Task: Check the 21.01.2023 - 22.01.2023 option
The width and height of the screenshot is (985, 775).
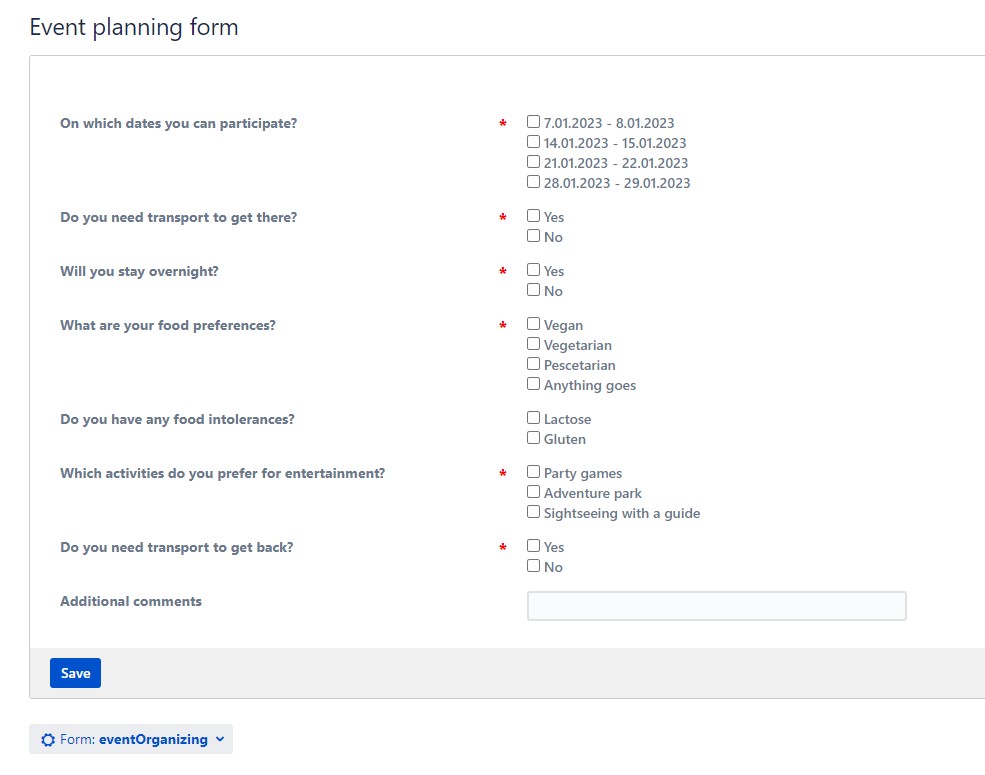Action: pyautogui.click(x=533, y=160)
